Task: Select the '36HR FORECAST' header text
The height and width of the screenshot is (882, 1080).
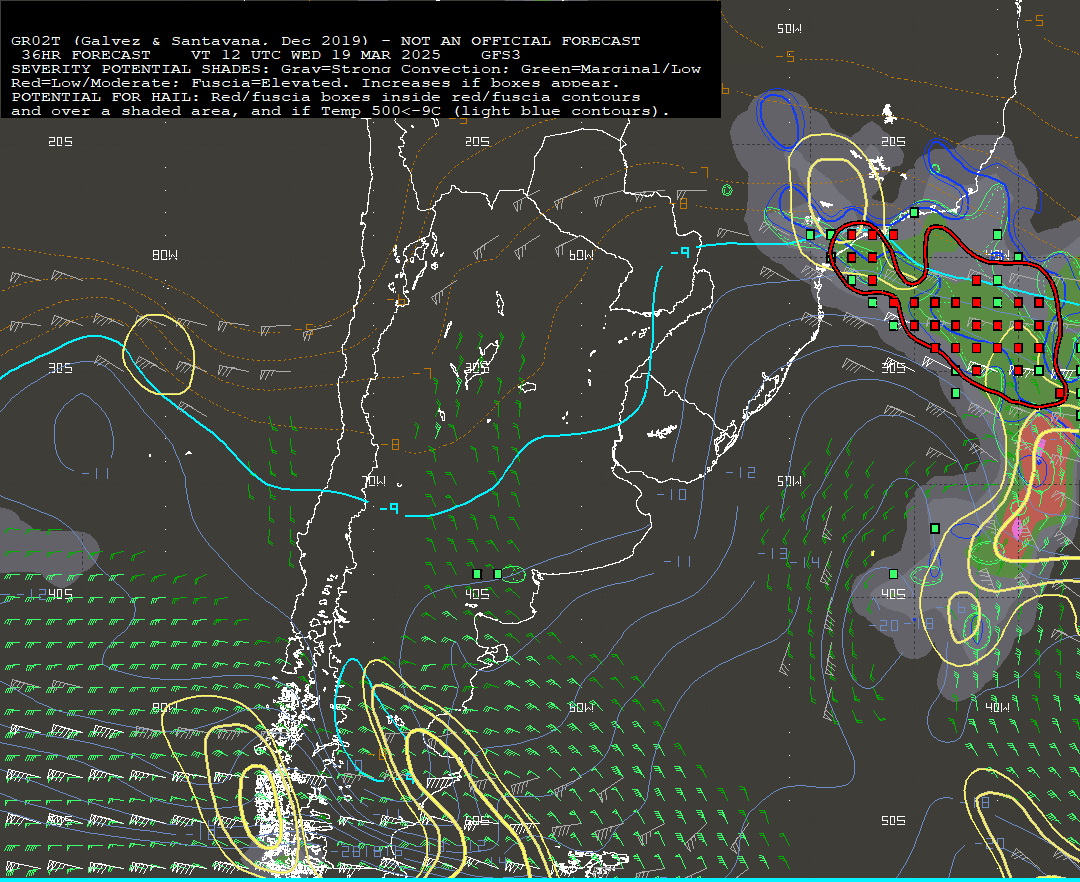Action: coord(86,54)
